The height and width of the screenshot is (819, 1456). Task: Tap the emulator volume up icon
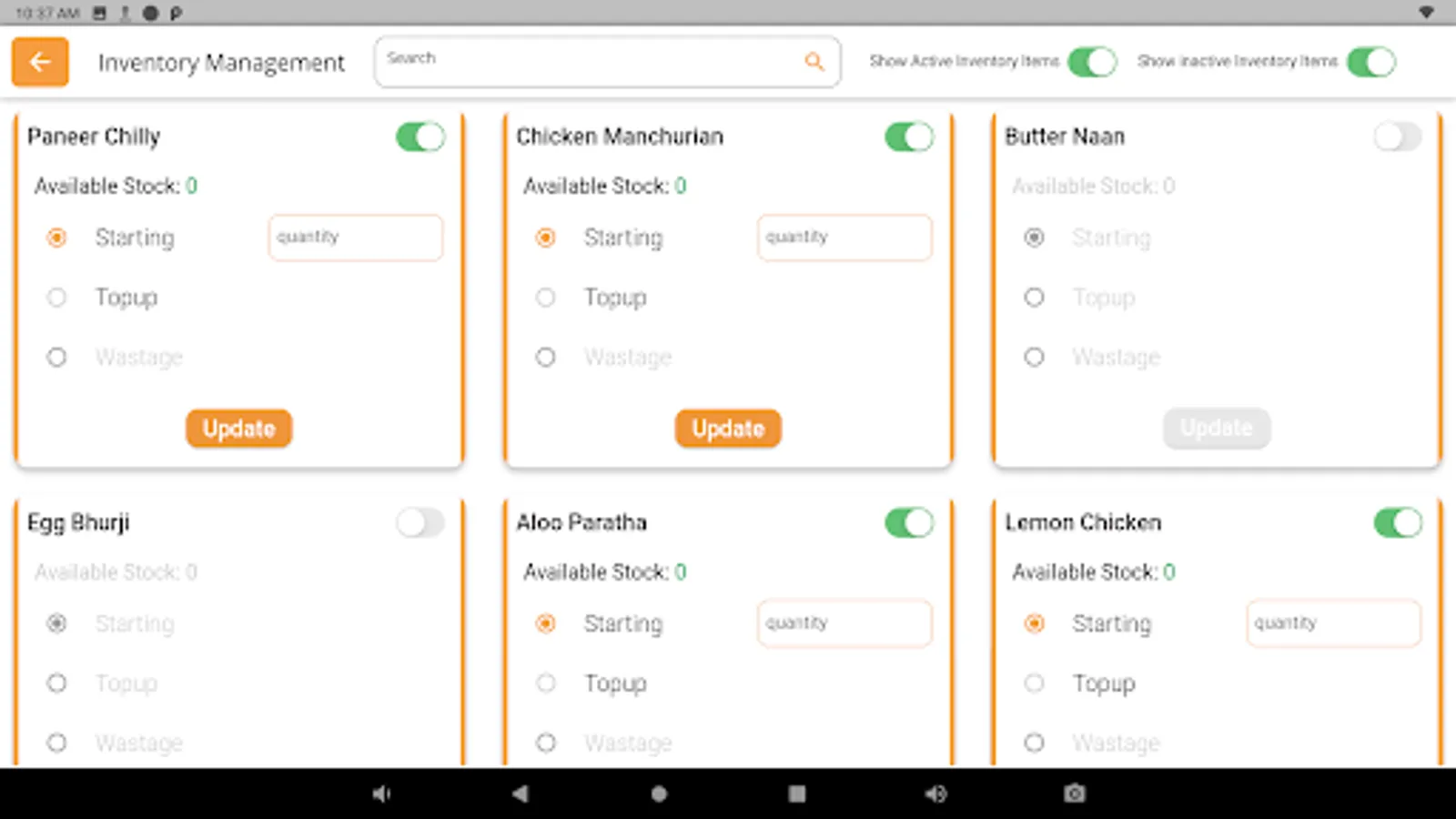point(935,794)
